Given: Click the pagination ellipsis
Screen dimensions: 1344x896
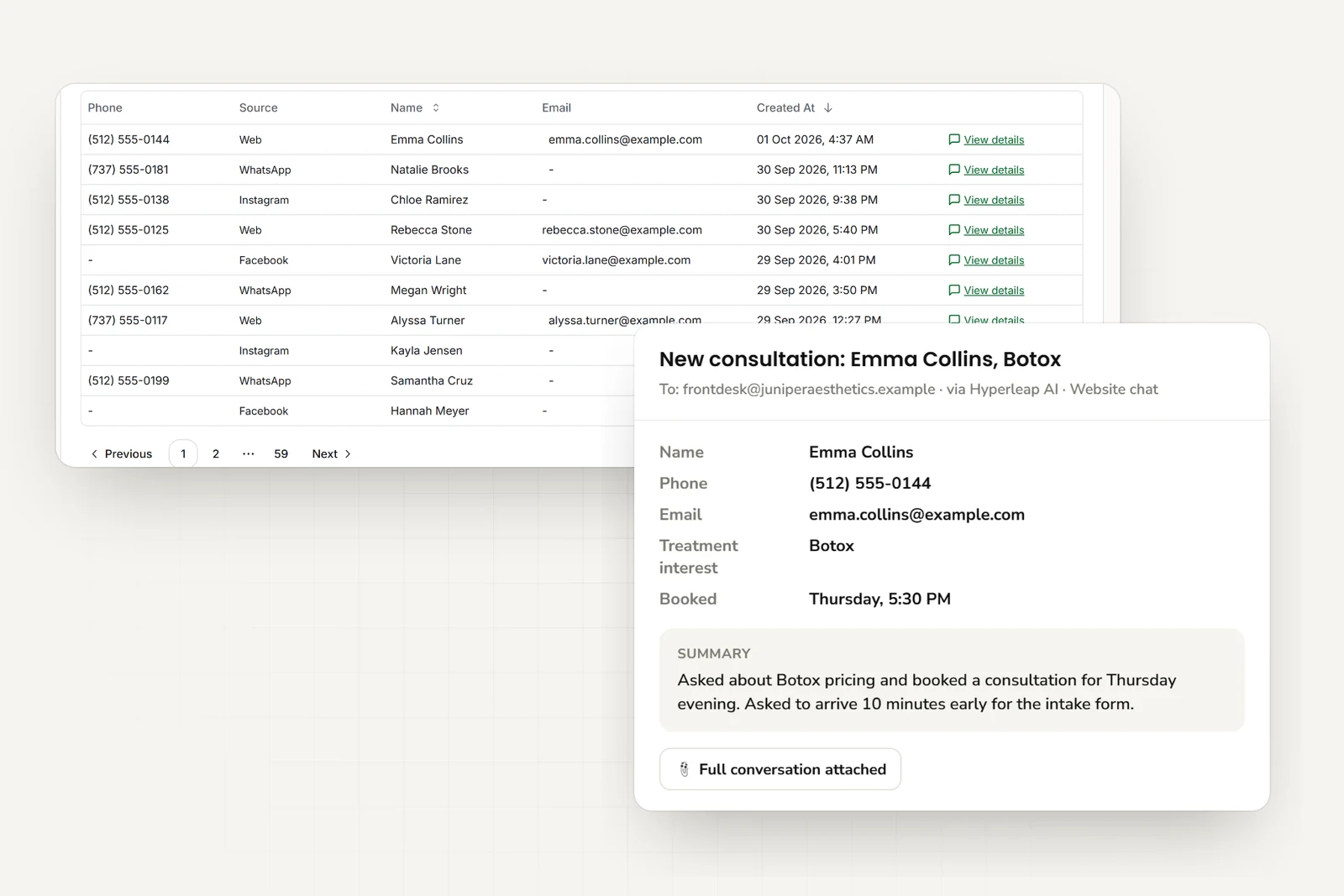Looking at the screenshot, I should point(248,453).
